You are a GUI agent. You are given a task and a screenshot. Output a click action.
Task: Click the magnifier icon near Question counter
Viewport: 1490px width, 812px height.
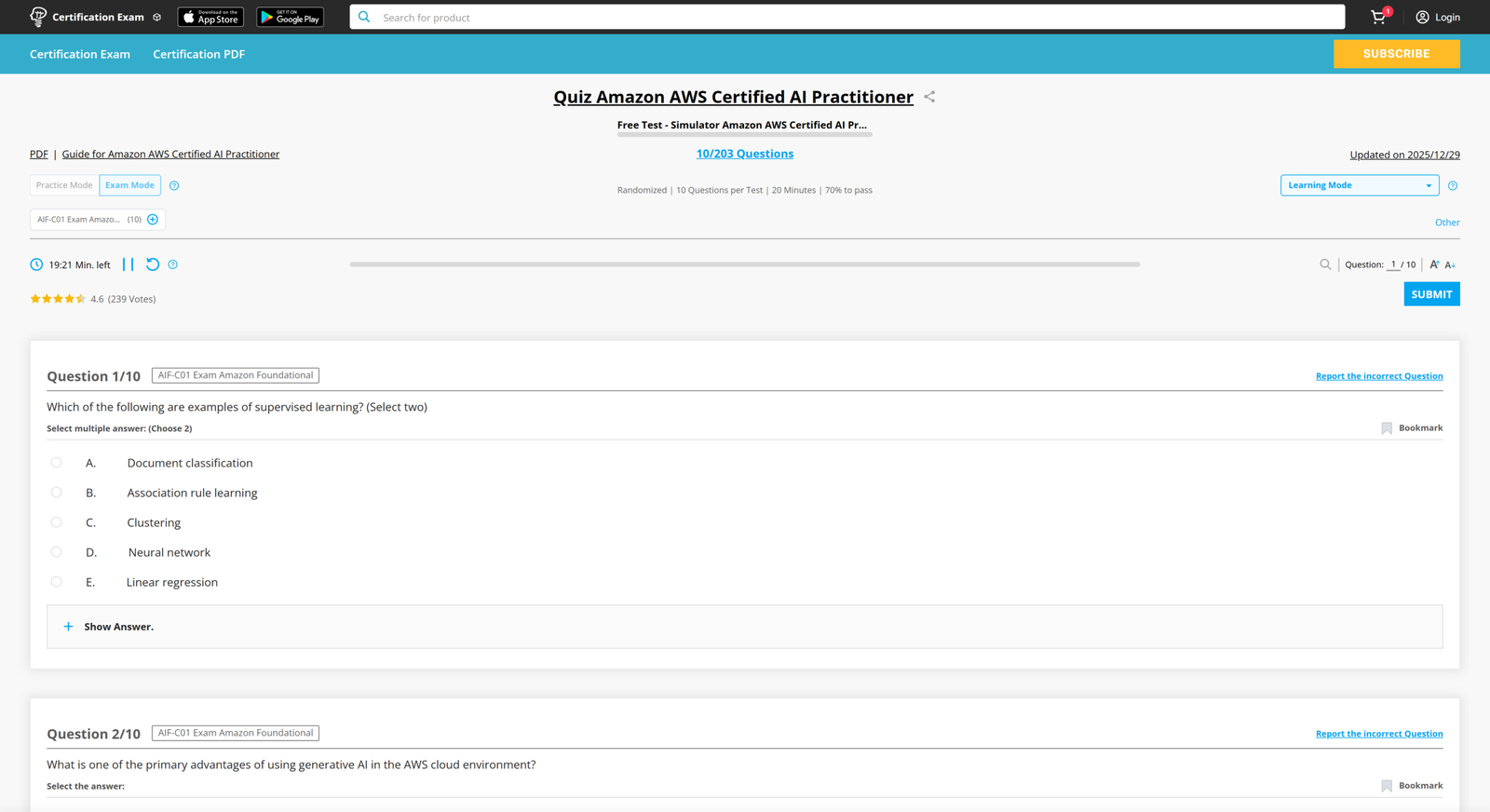(x=1325, y=264)
